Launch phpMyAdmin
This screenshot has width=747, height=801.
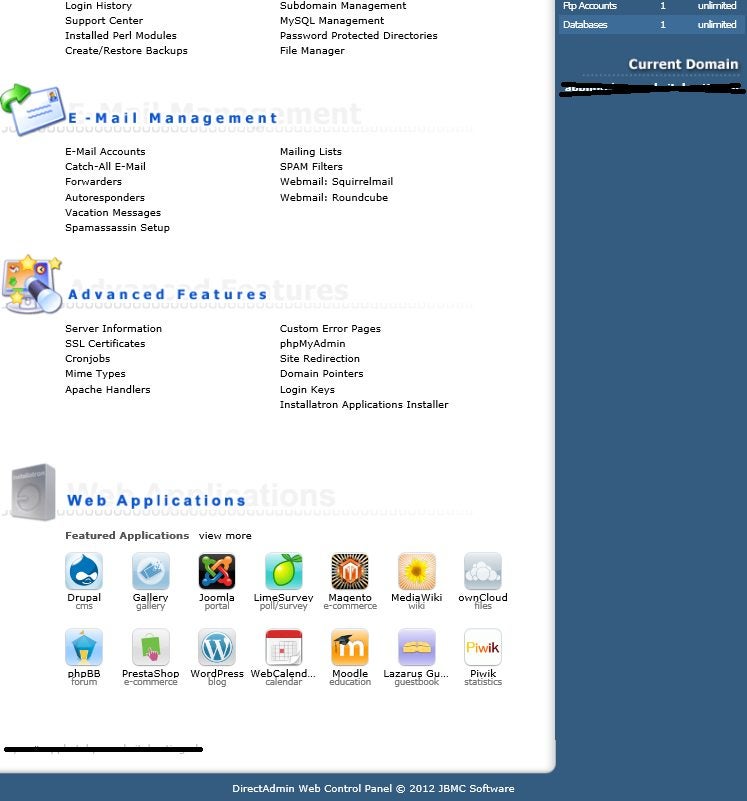[313, 344]
